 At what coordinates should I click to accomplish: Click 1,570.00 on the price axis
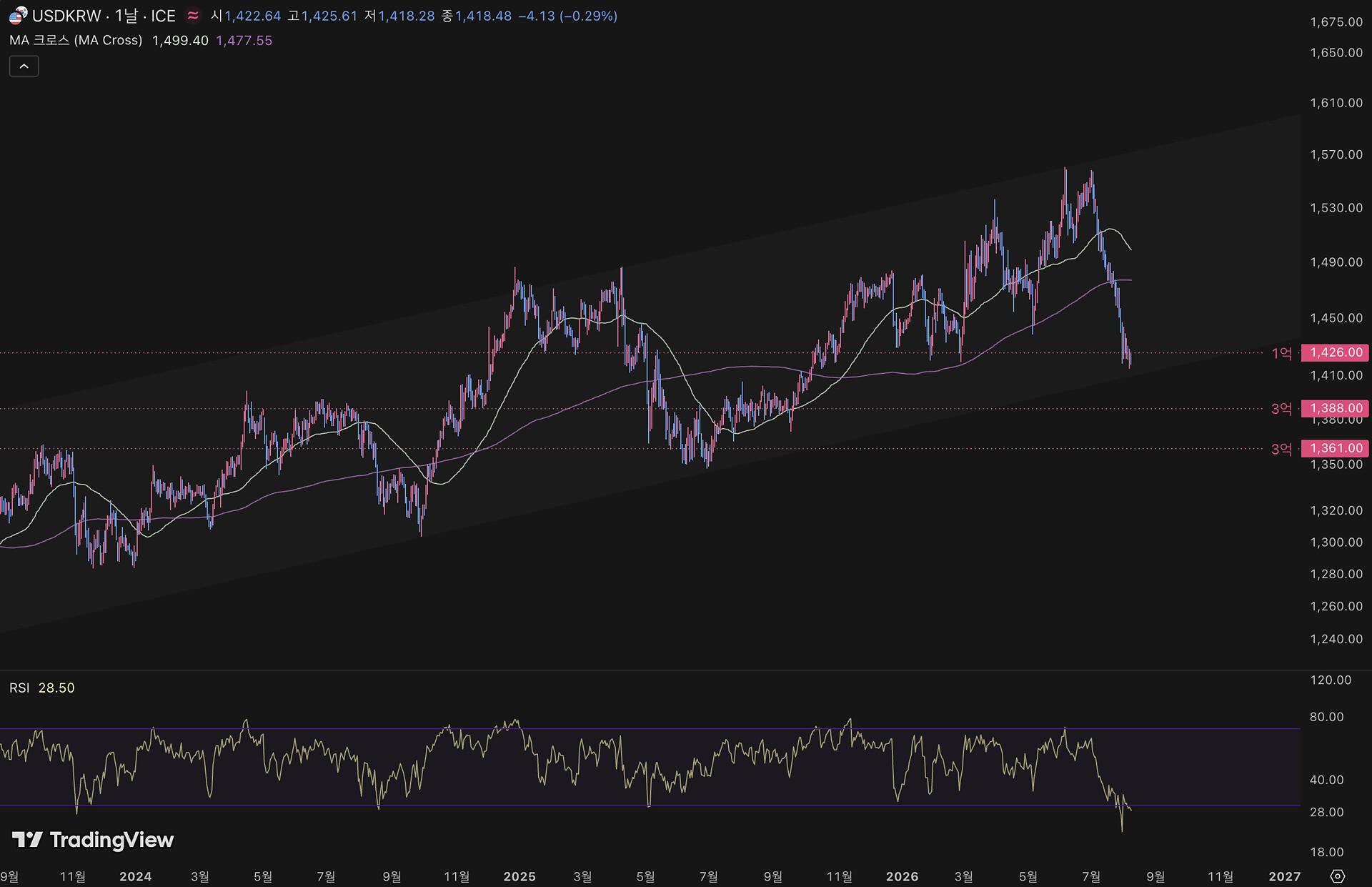1336,154
